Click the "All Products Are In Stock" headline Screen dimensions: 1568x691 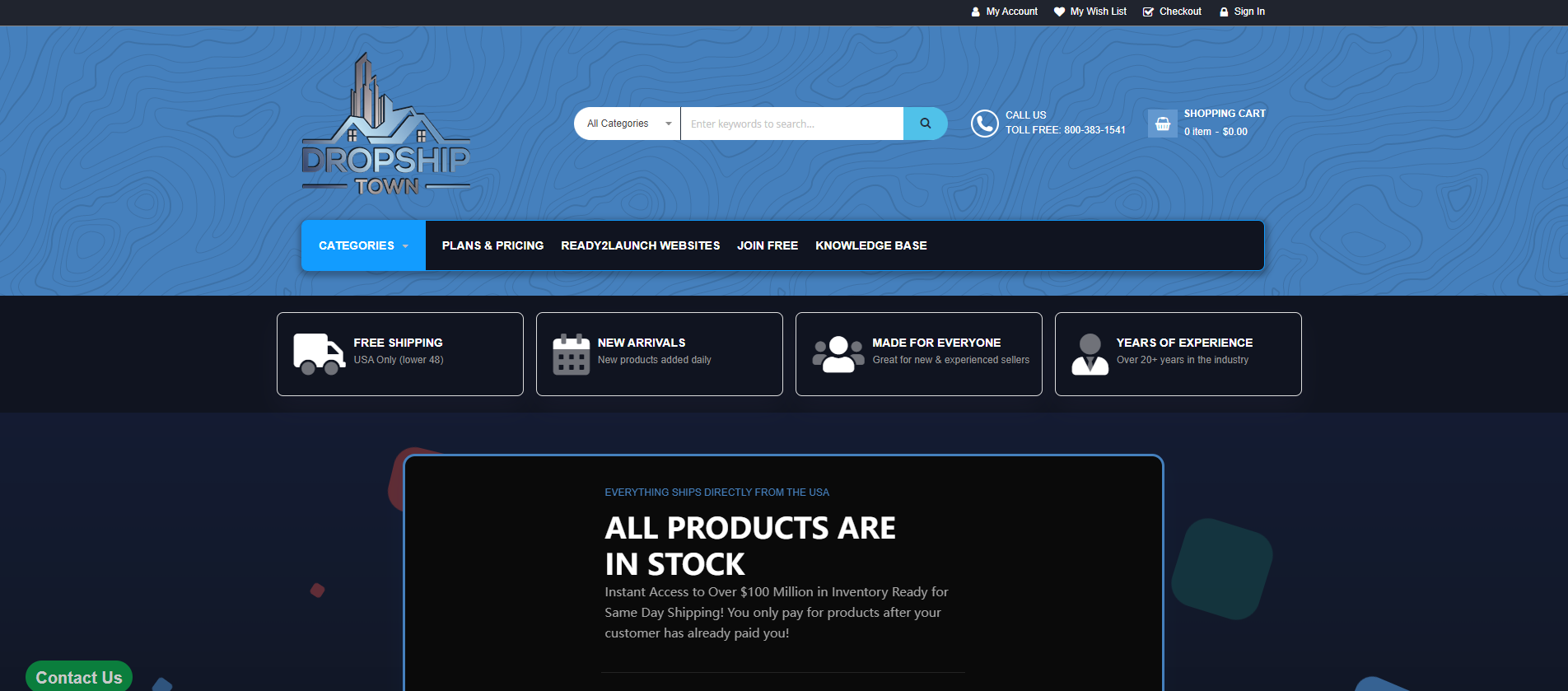point(750,545)
